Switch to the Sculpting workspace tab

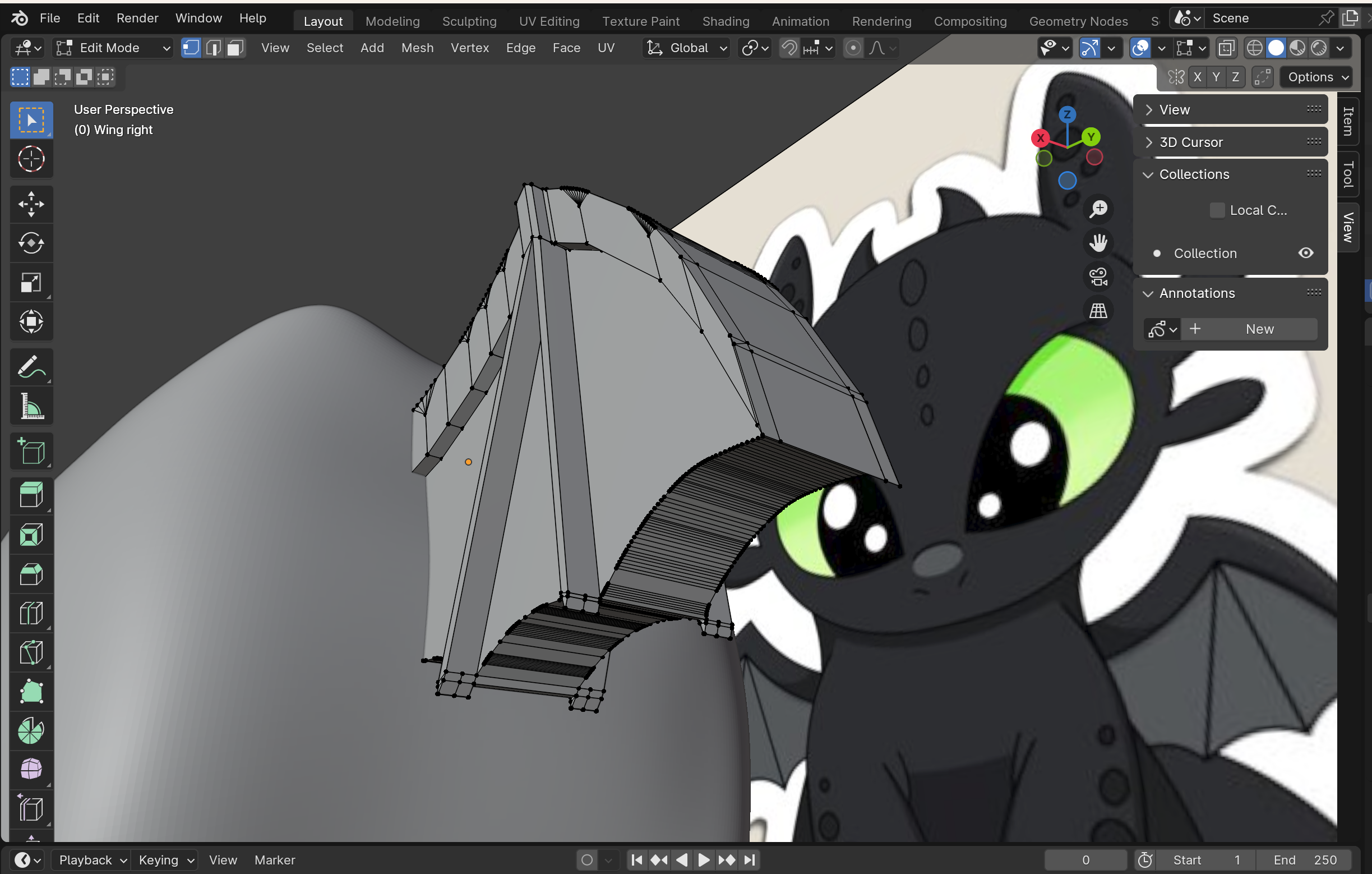(469, 21)
